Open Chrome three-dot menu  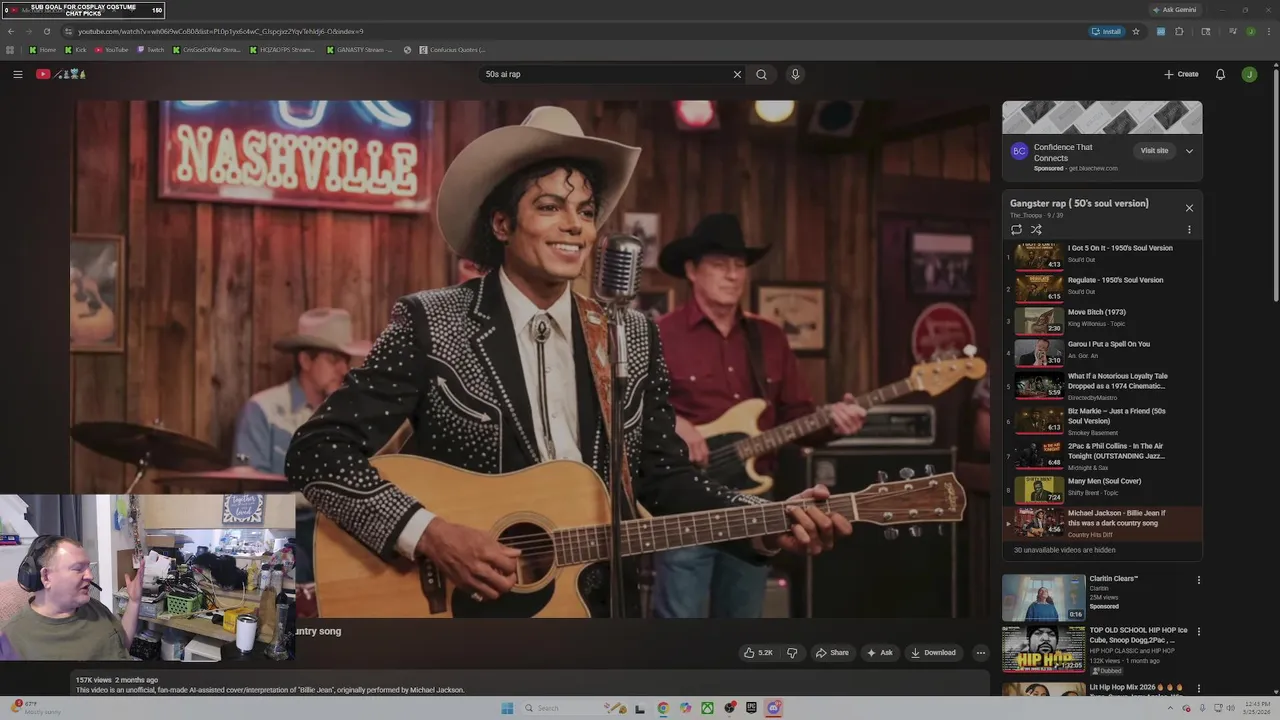(1267, 31)
